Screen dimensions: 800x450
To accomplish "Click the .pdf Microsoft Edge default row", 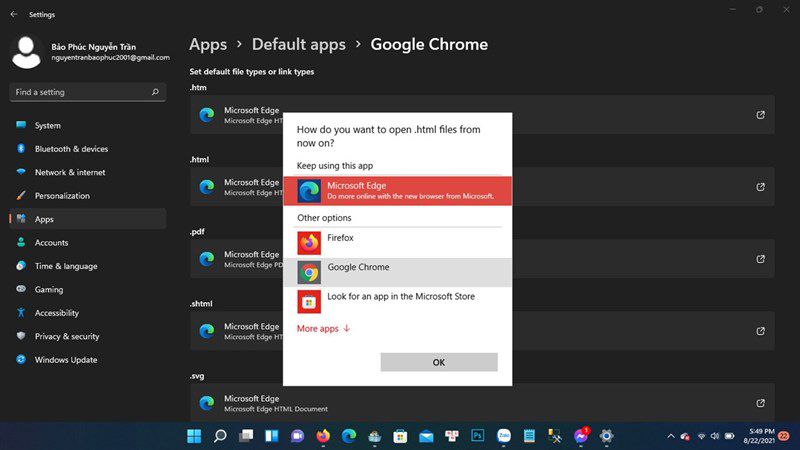I will click(x=482, y=259).
